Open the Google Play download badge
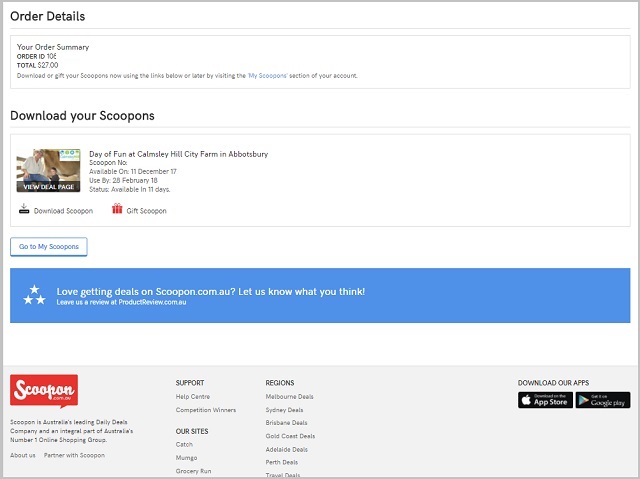Viewport: 640px width, 479px height. [x=603, y=400]
